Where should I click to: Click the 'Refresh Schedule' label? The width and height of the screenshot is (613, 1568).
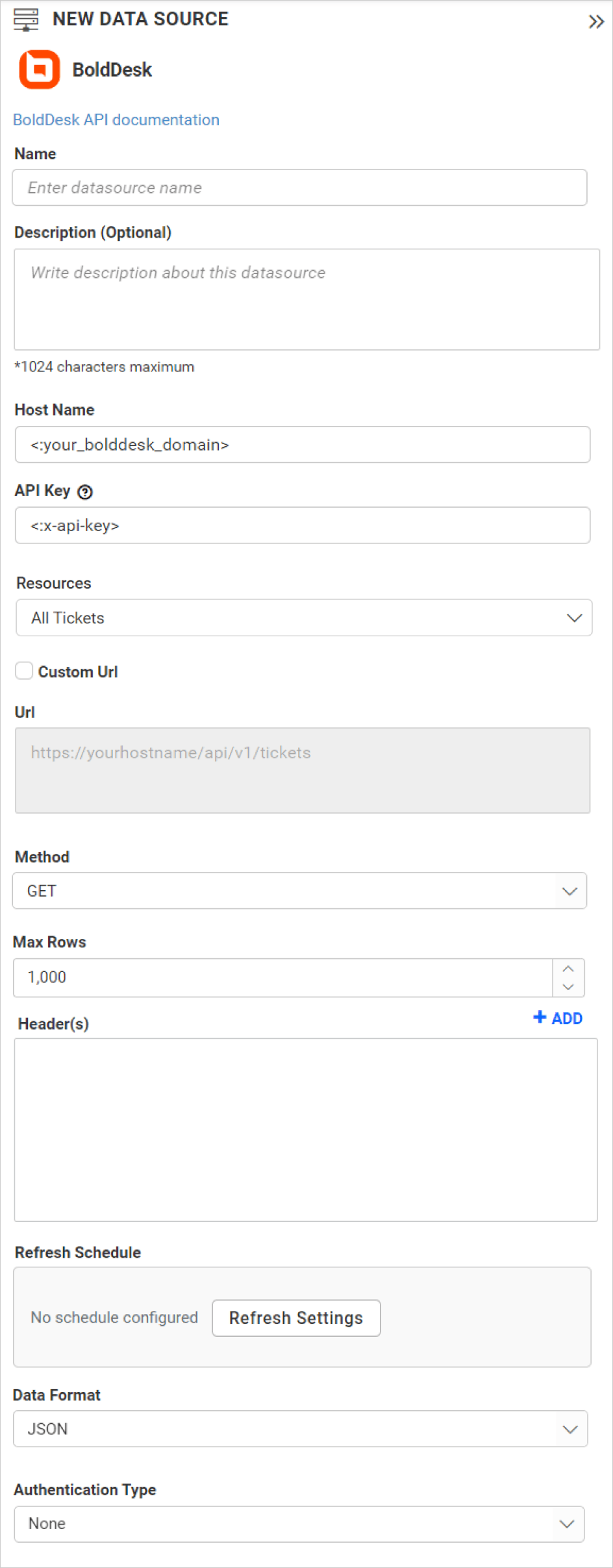coord(78,1252)
